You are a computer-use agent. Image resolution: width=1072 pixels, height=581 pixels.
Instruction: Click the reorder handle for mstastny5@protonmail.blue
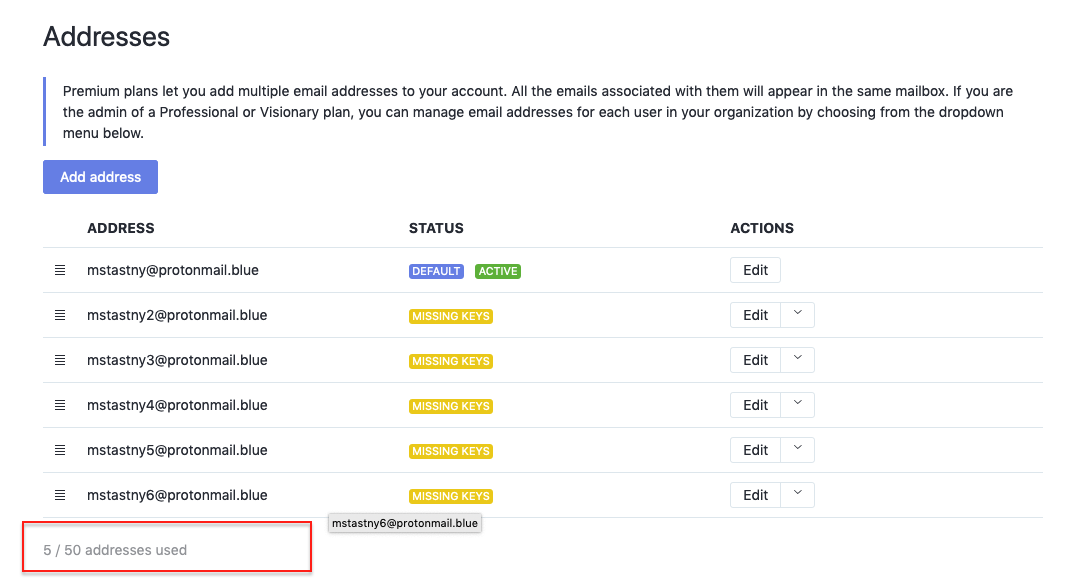coord(60,449)
